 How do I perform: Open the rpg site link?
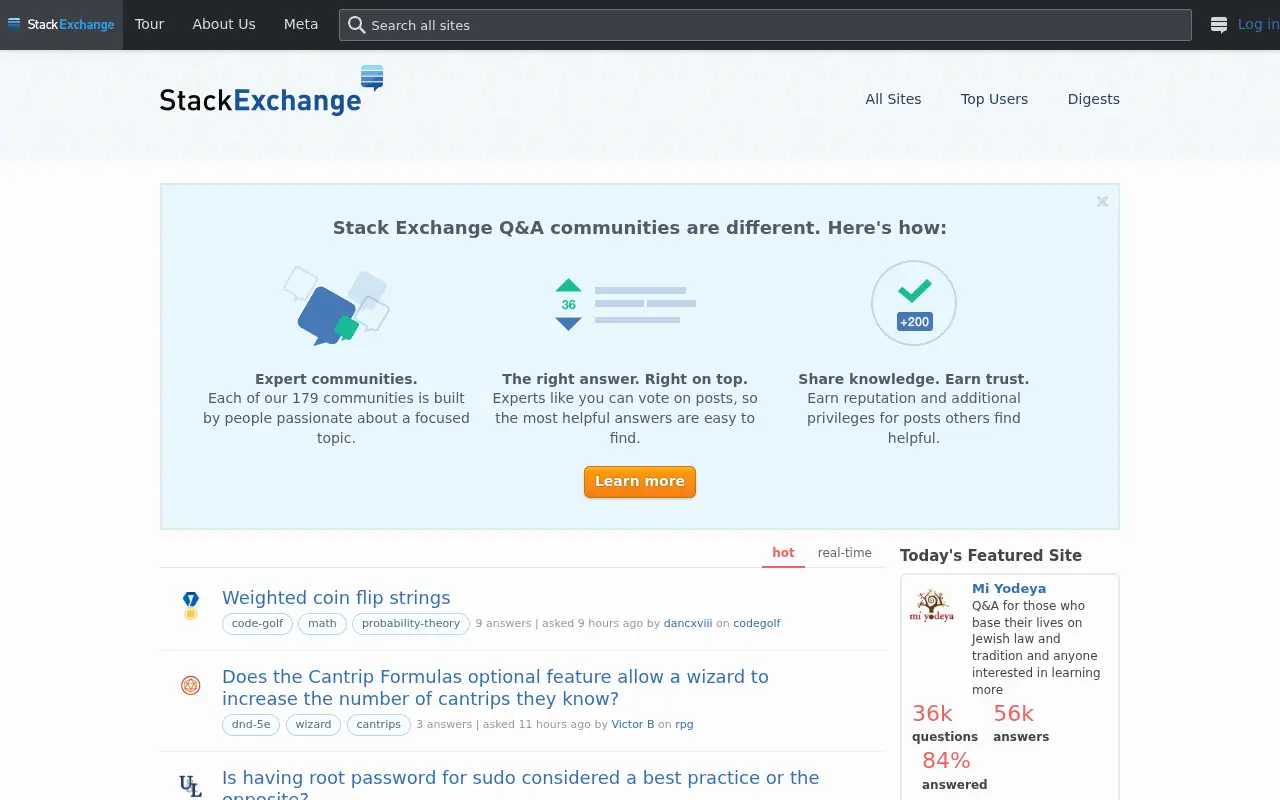[684, 724]
